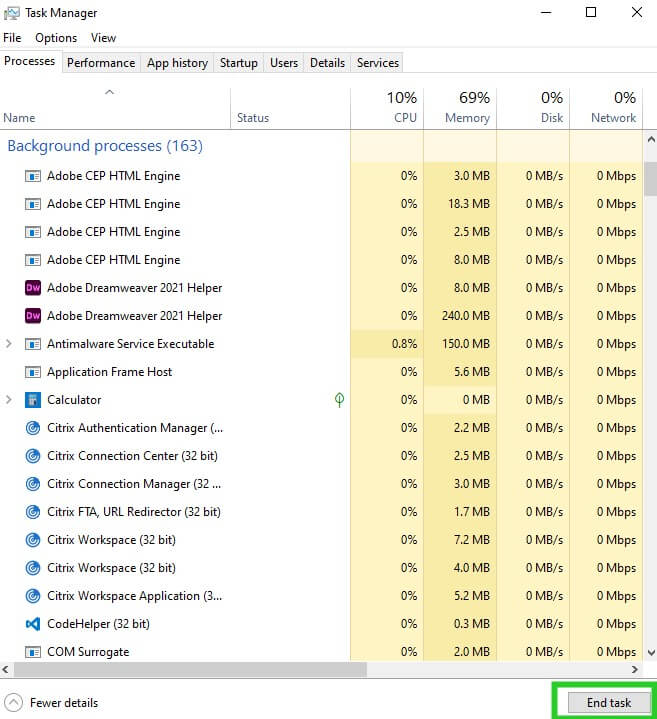Open the Startup tab

238,63
